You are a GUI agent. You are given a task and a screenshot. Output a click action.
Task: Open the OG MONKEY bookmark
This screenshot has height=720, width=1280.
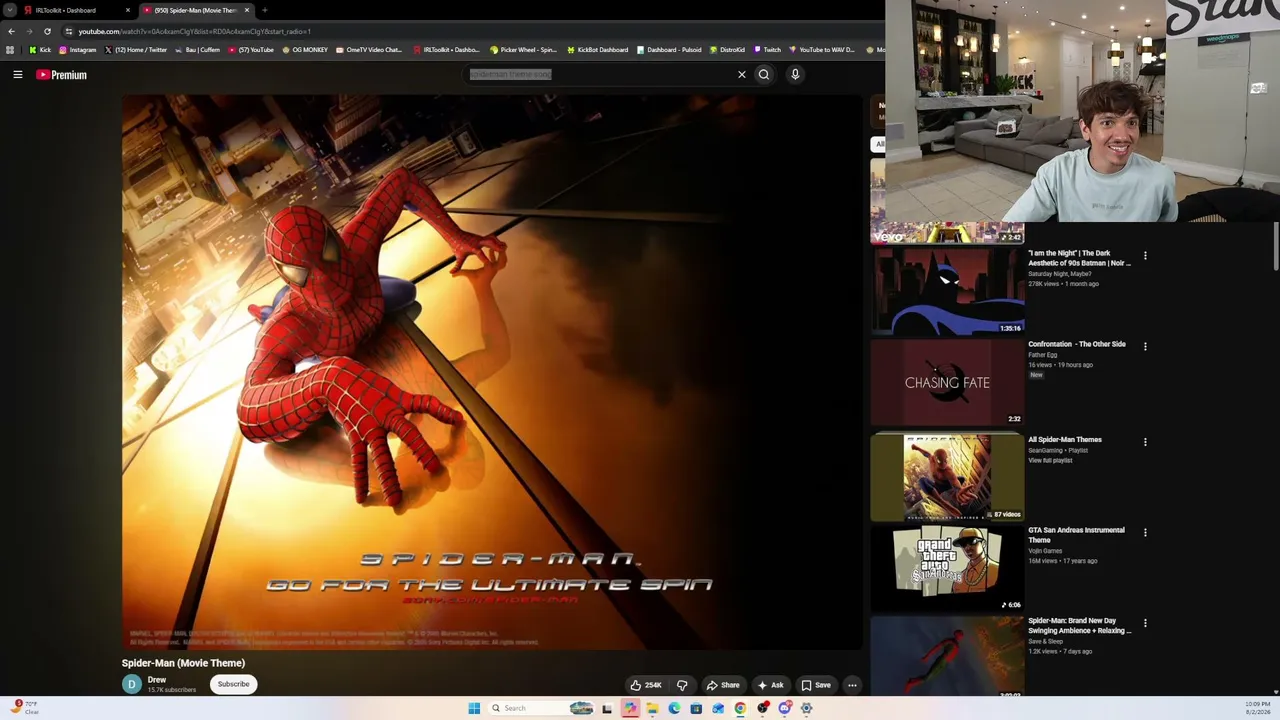[x=305, y=50]
